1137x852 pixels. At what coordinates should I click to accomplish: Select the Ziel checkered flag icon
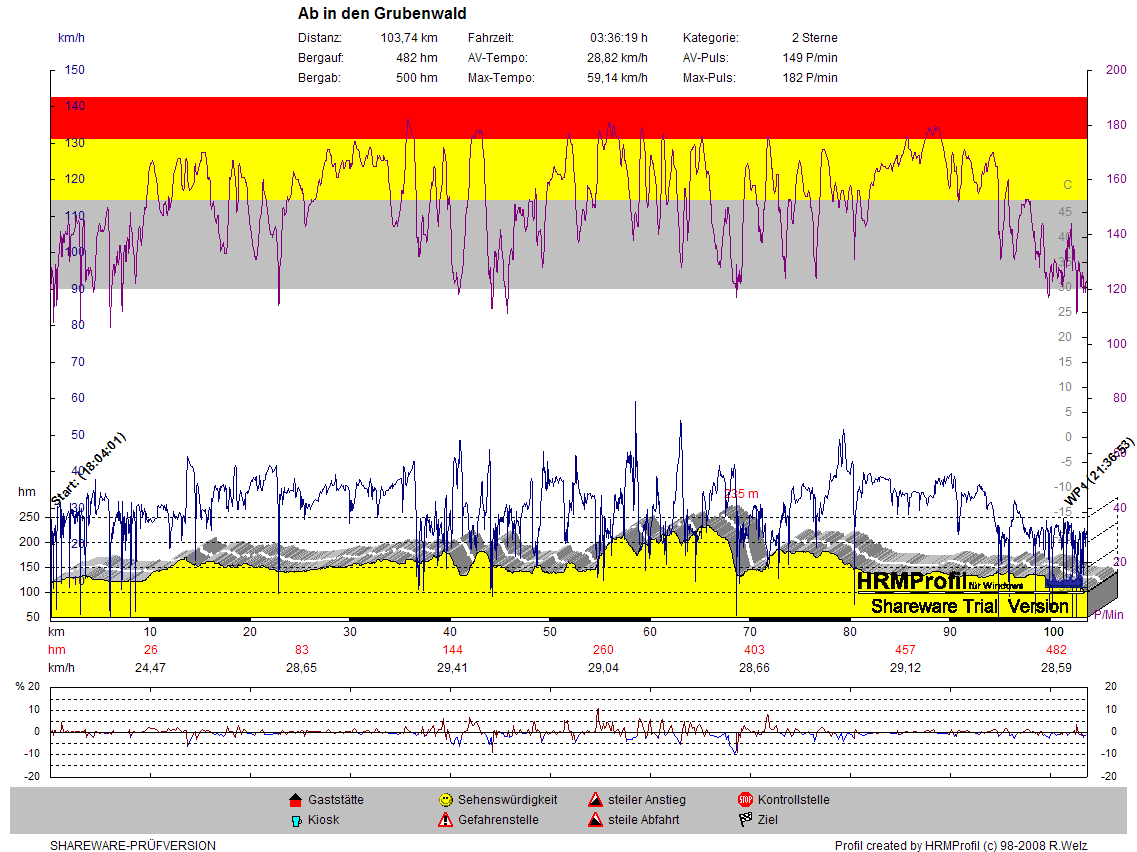[x=745, y=820]
